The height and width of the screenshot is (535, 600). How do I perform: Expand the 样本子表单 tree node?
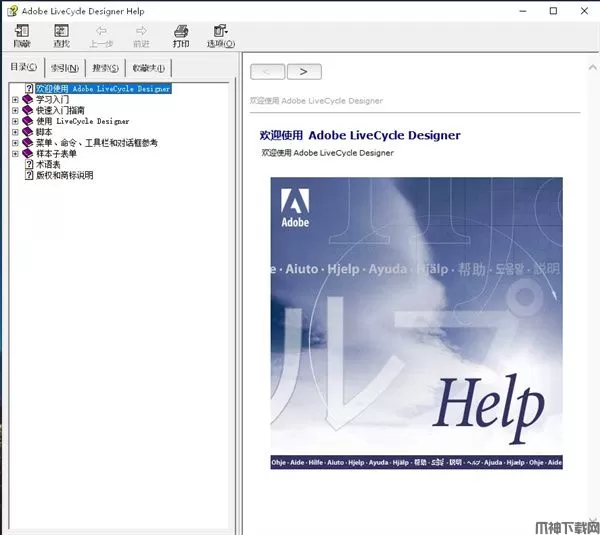click(15, 153)
